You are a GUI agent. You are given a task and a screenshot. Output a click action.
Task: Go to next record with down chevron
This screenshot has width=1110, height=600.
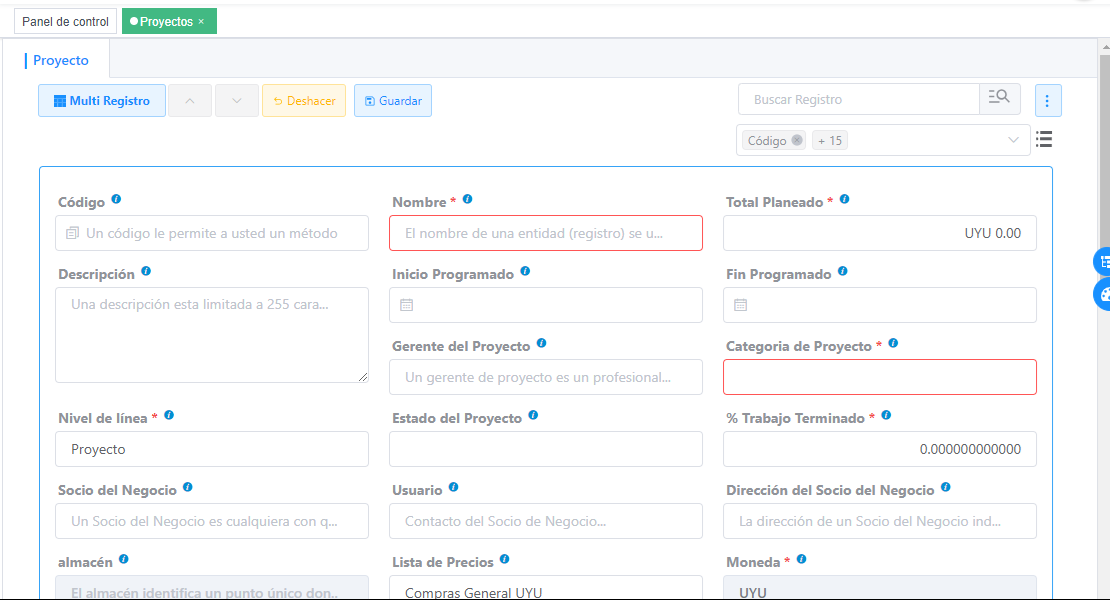[237, 101]
